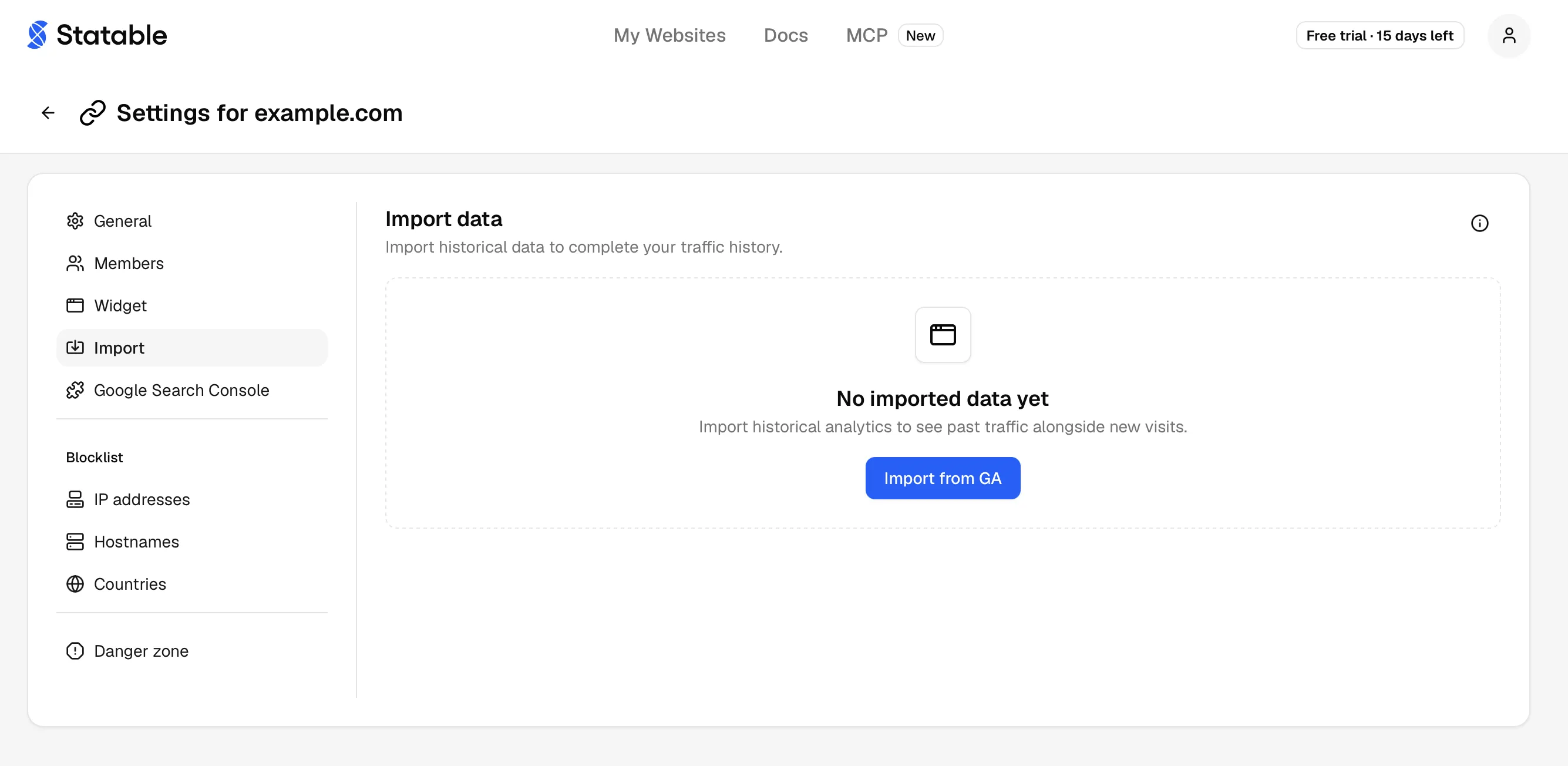The height and width of the screenshot is (766, 1568).
Task: Click the New badge beside MCP
Action: (920, 35)
